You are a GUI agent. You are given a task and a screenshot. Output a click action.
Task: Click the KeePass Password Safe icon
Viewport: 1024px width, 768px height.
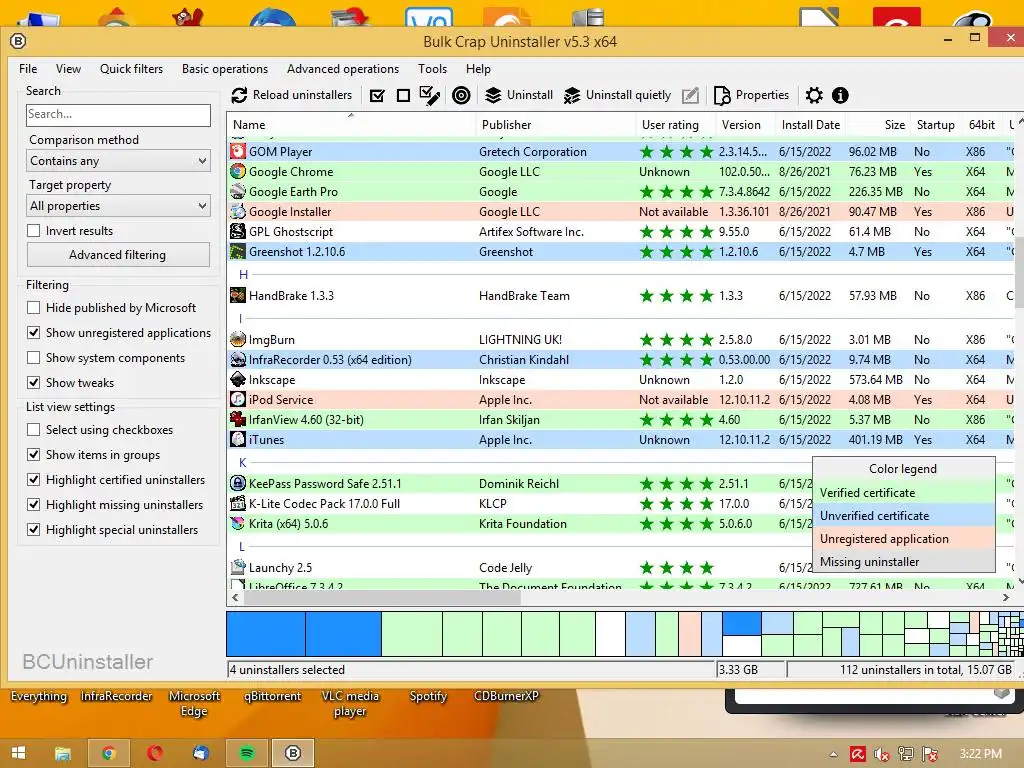pos(238,483)
